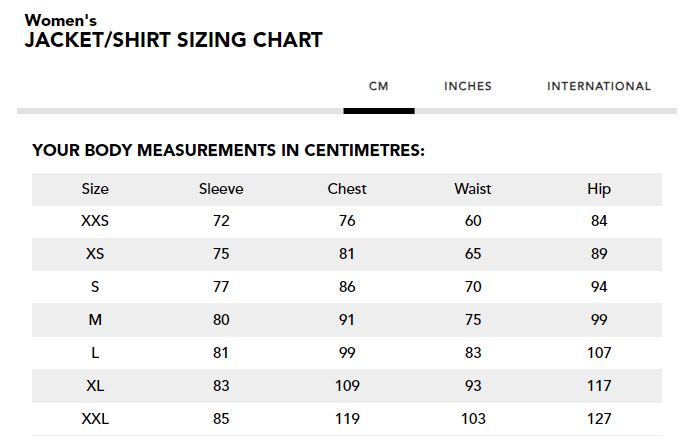Click the M chest value 91
Screen dimensions: 692x445
pos(347,320)
